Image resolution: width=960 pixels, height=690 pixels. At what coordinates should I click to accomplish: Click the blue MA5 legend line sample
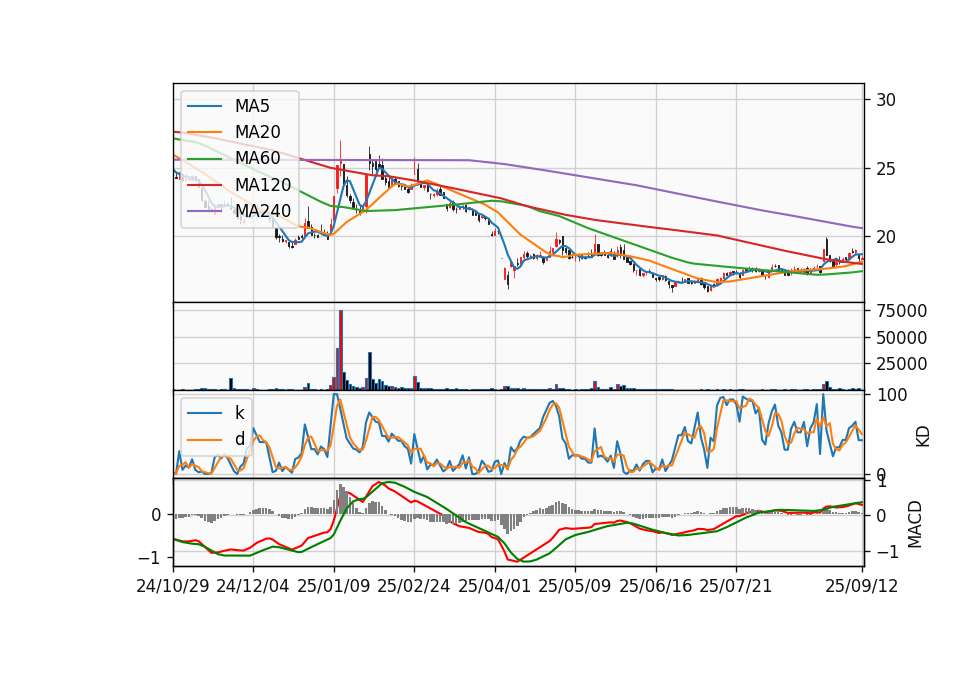point(204,107)
